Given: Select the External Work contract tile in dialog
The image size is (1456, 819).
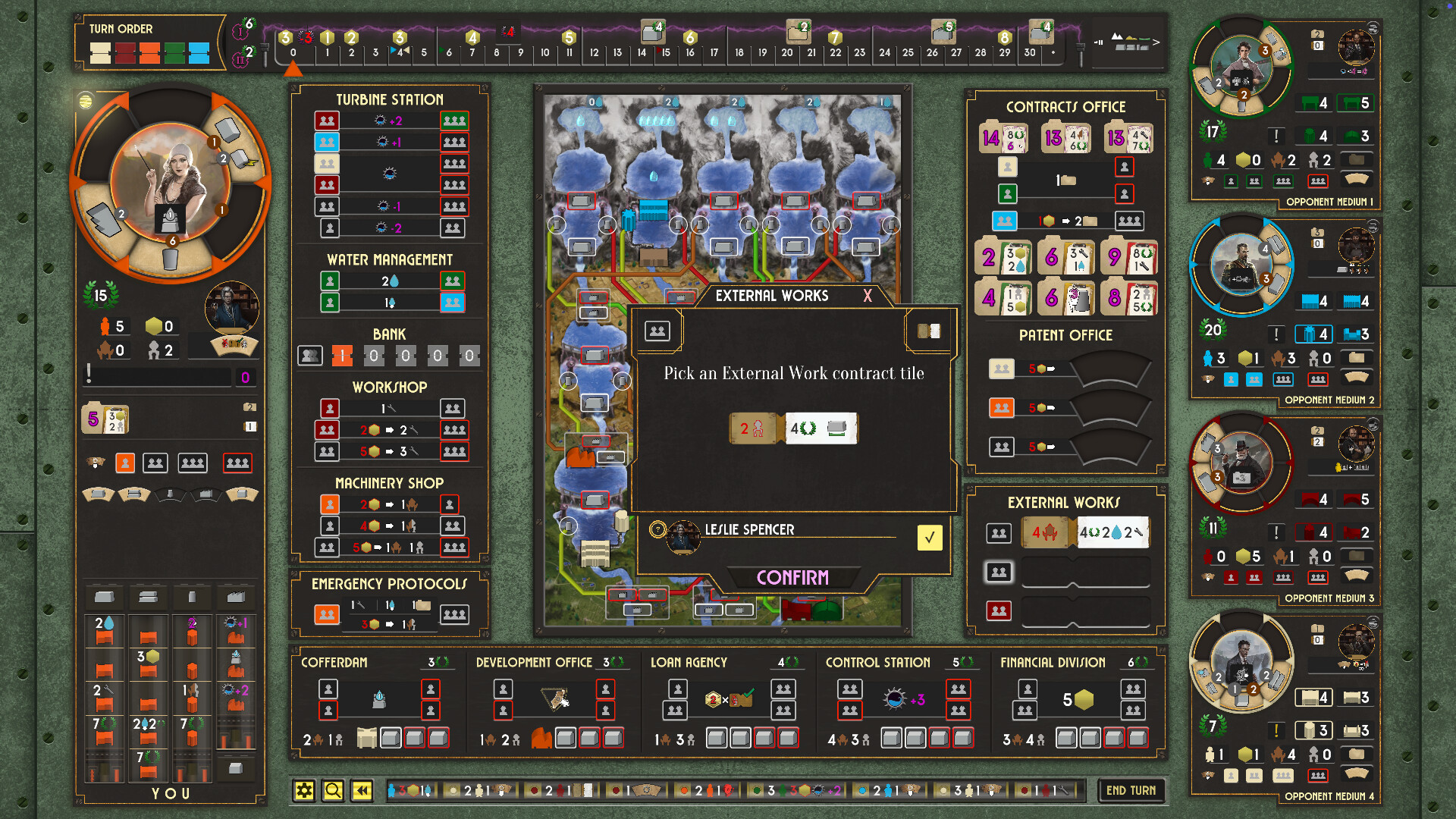Looking at the screenshot, I should click(x=792, y=428).
